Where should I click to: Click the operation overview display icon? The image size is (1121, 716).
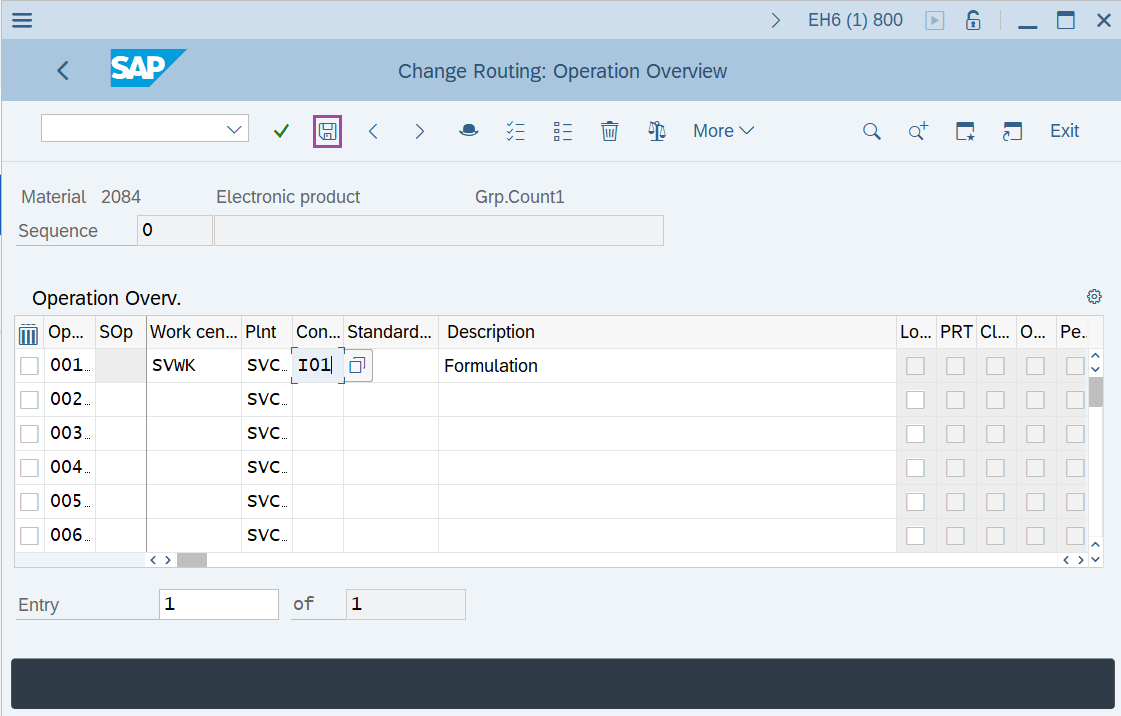468,130
